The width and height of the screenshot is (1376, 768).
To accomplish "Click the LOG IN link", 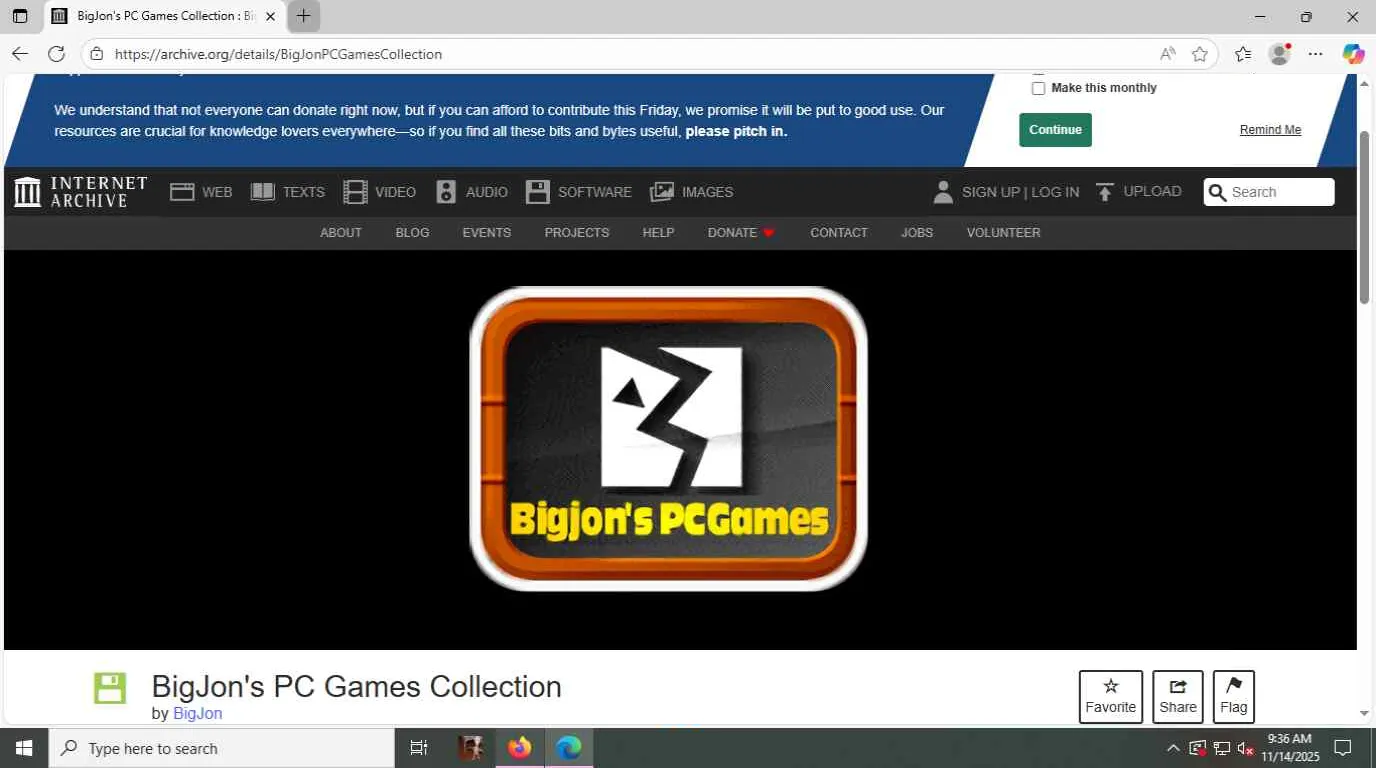I will click(x=1055, y=192).
